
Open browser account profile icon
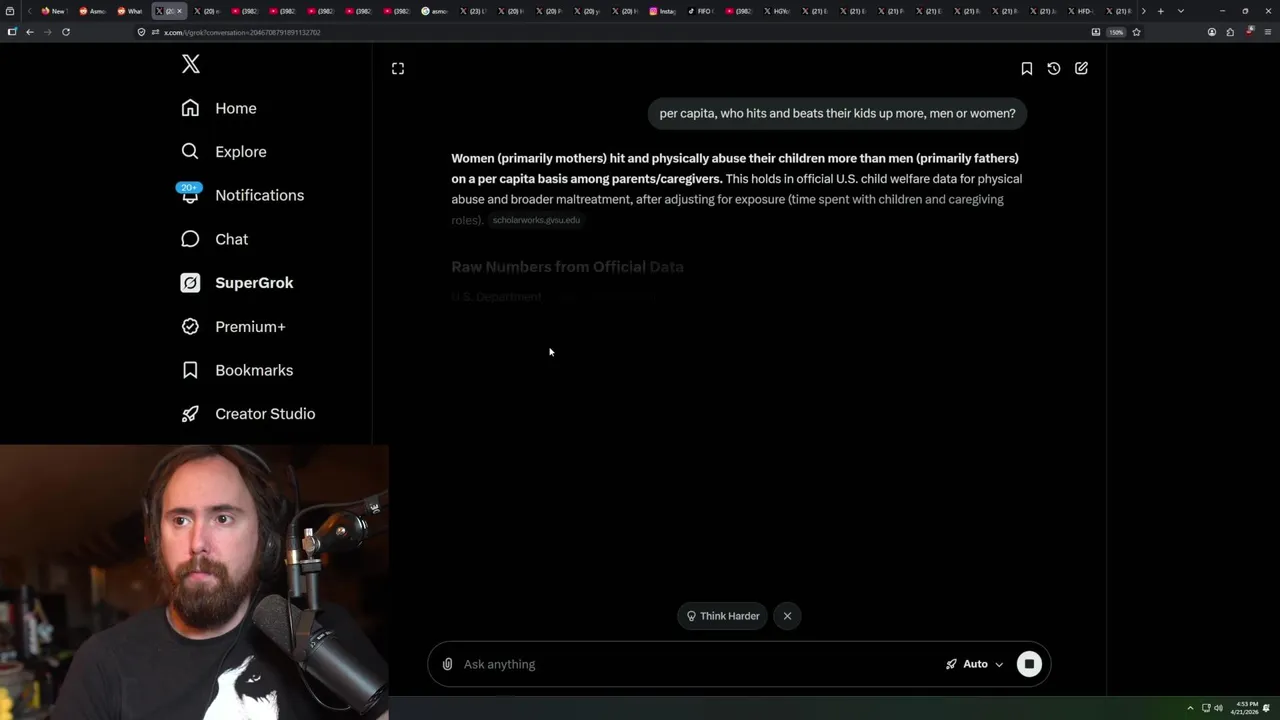[1212, 32]
